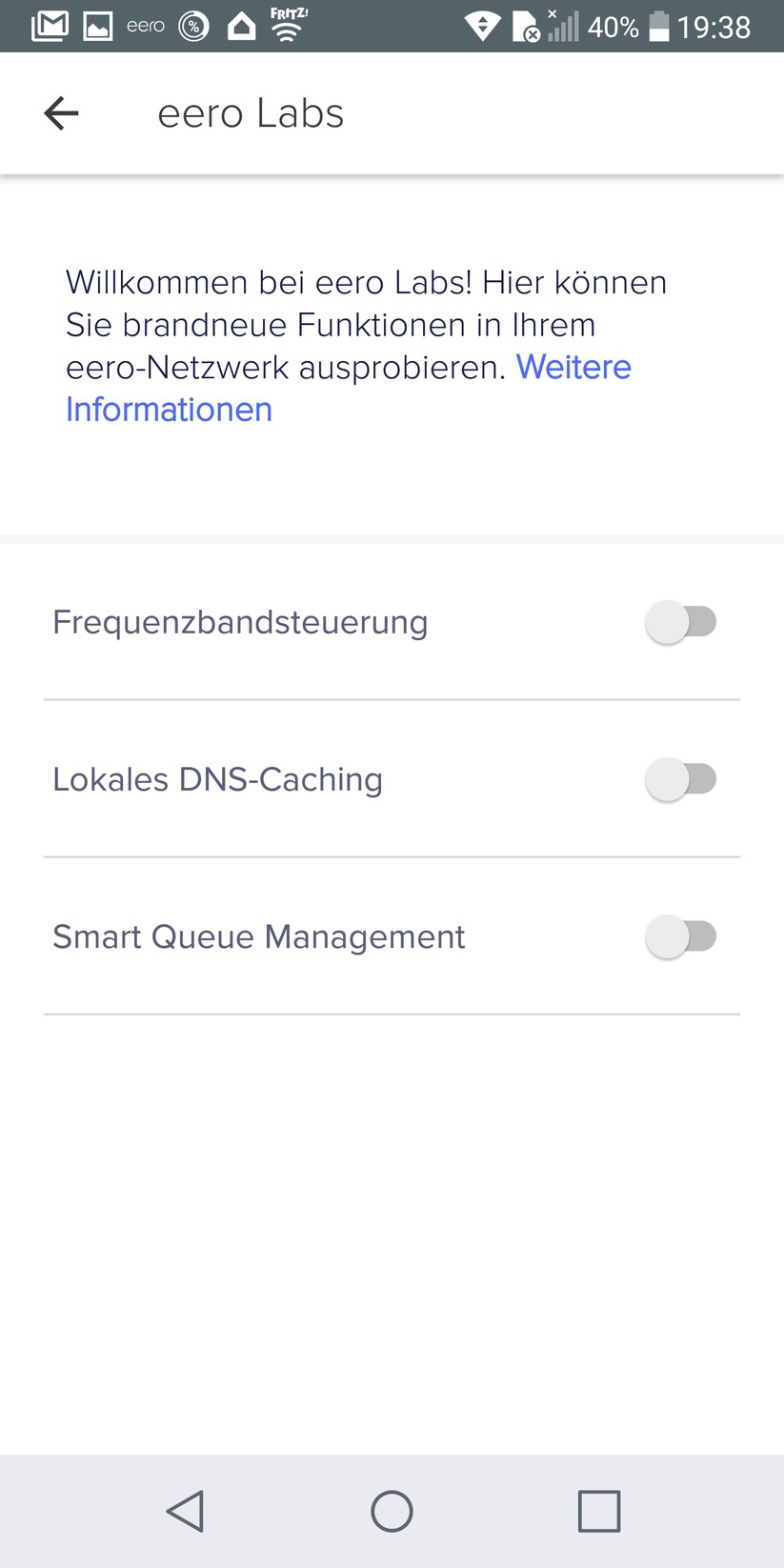This screenshot has width=784, height=1568.
Task: Tap the home-shaped notification icon
Action: click(242, 26)
